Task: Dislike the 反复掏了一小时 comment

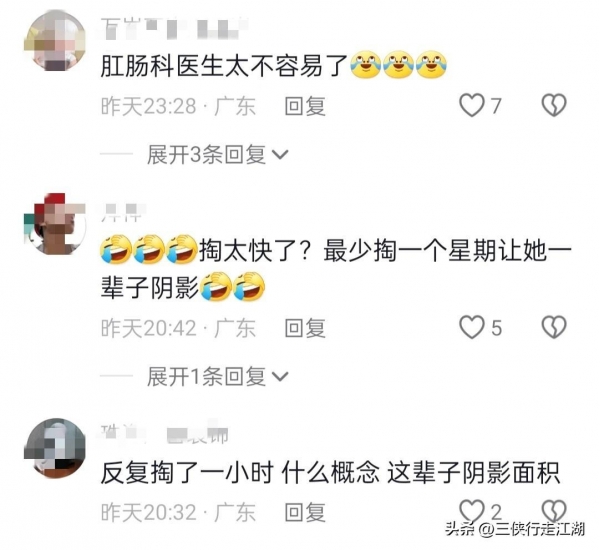Action: point(554,511)
